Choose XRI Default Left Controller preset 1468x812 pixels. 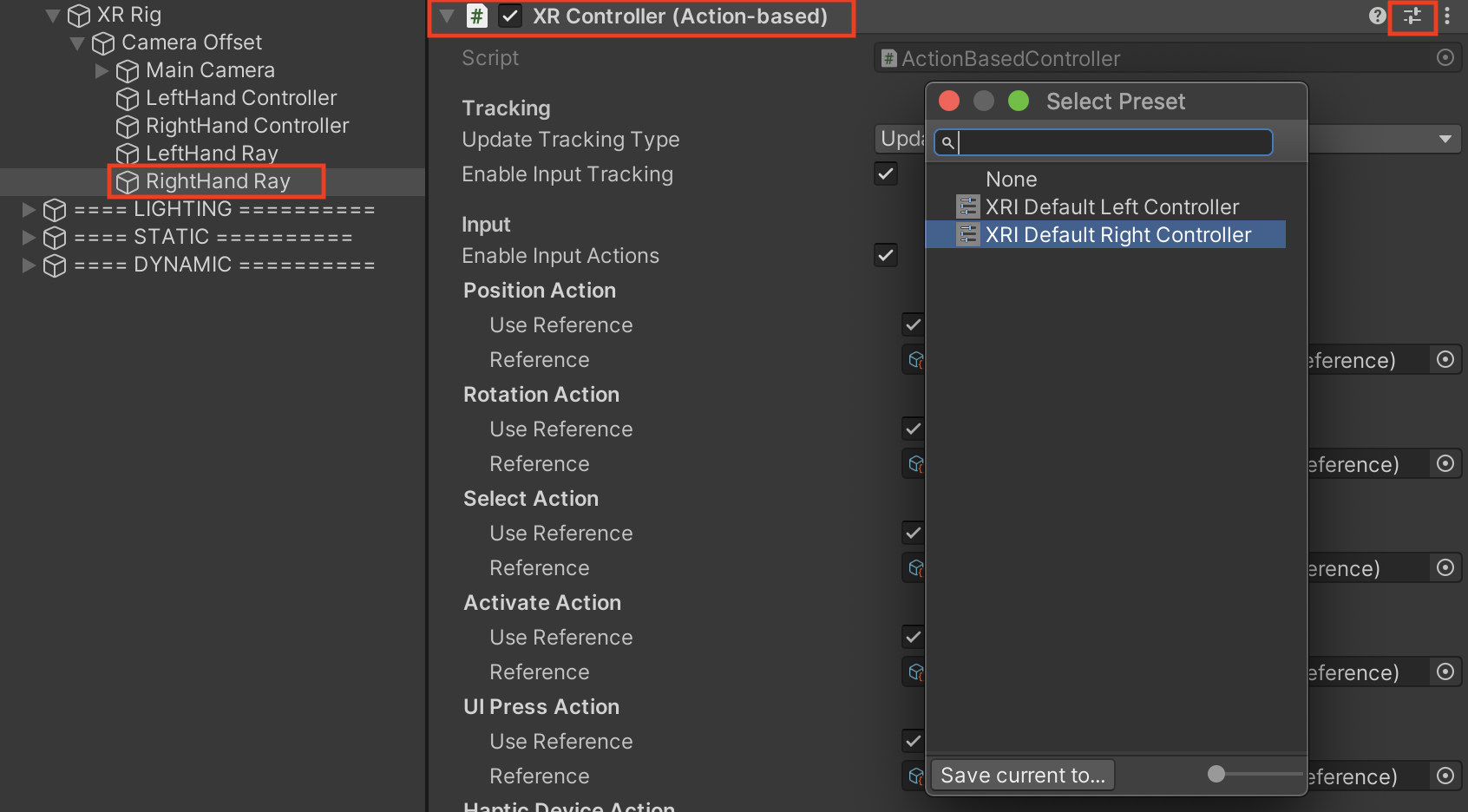click(x=1111, y=207)
